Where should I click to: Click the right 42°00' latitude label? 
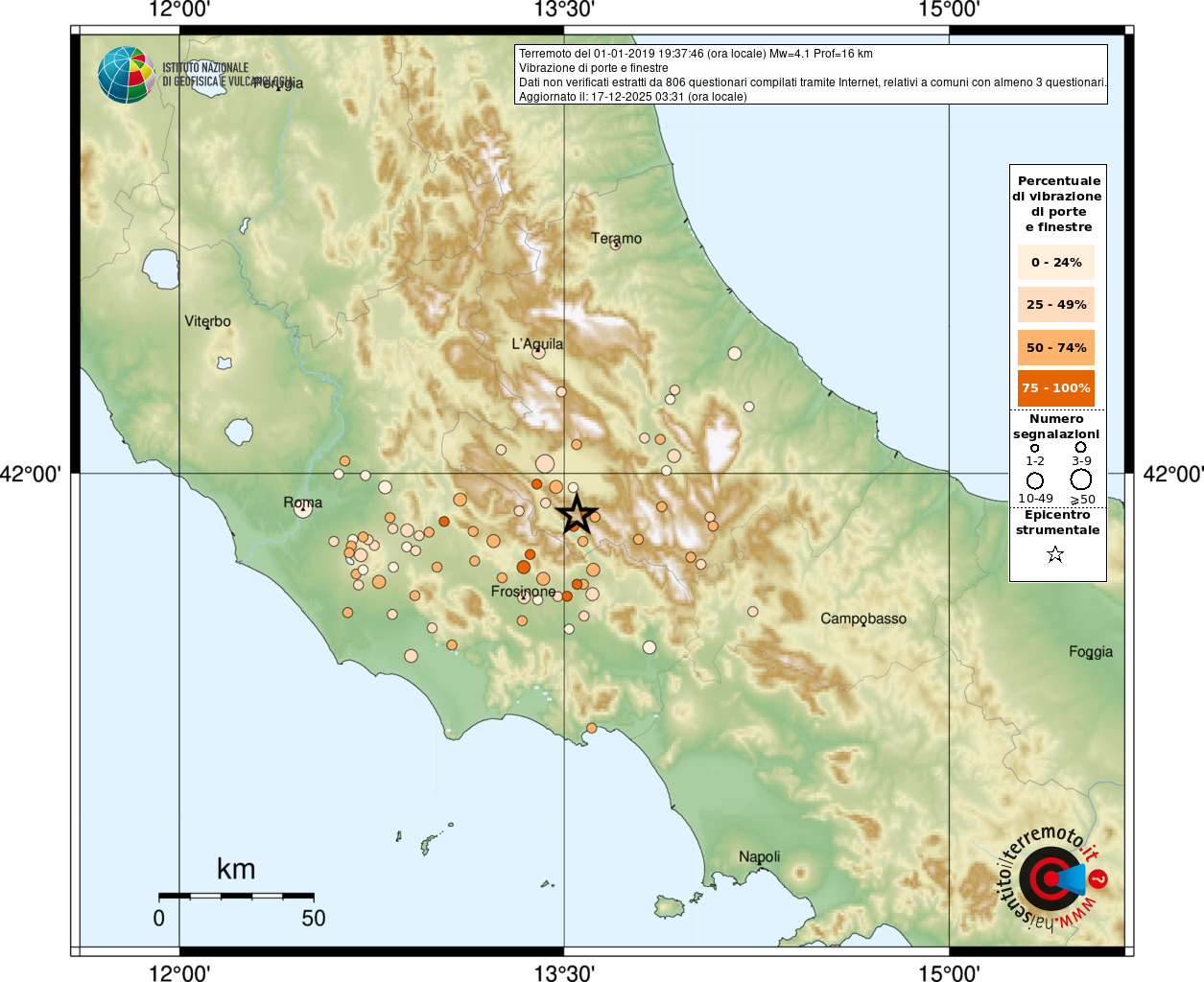(x=1172, y=474)
